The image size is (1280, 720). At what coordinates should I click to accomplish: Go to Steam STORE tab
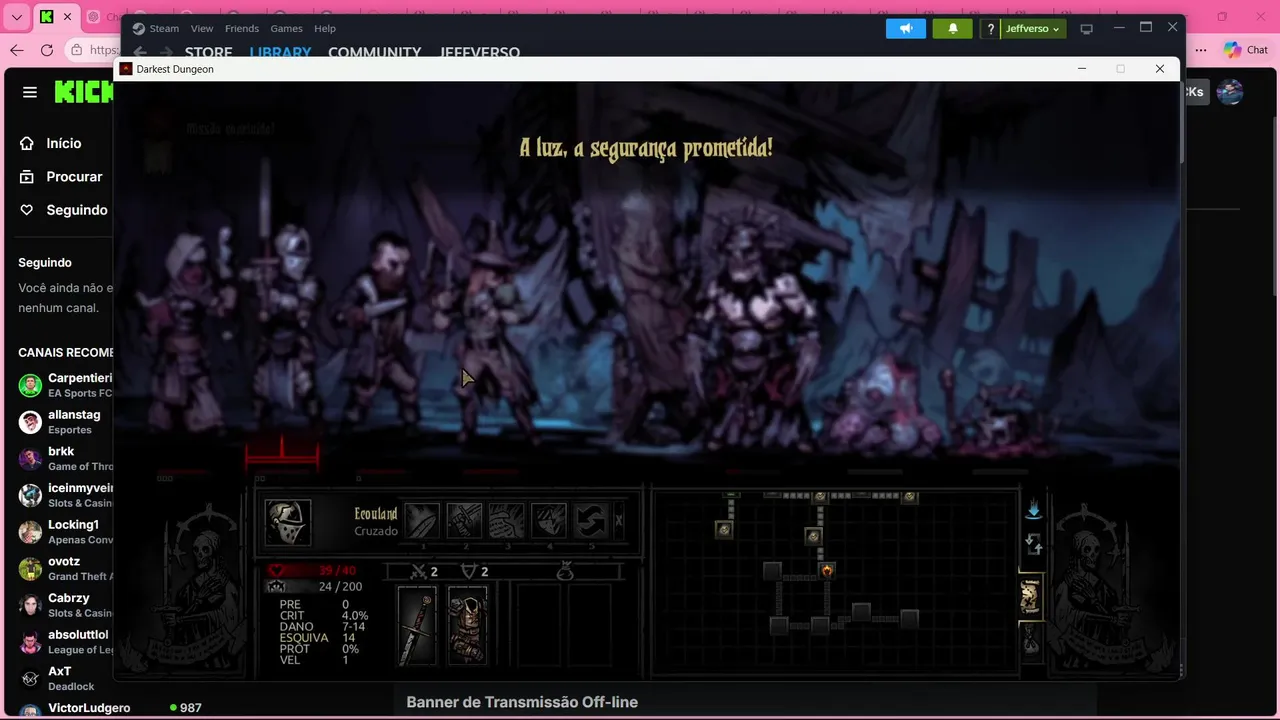[x=208, y=52]
